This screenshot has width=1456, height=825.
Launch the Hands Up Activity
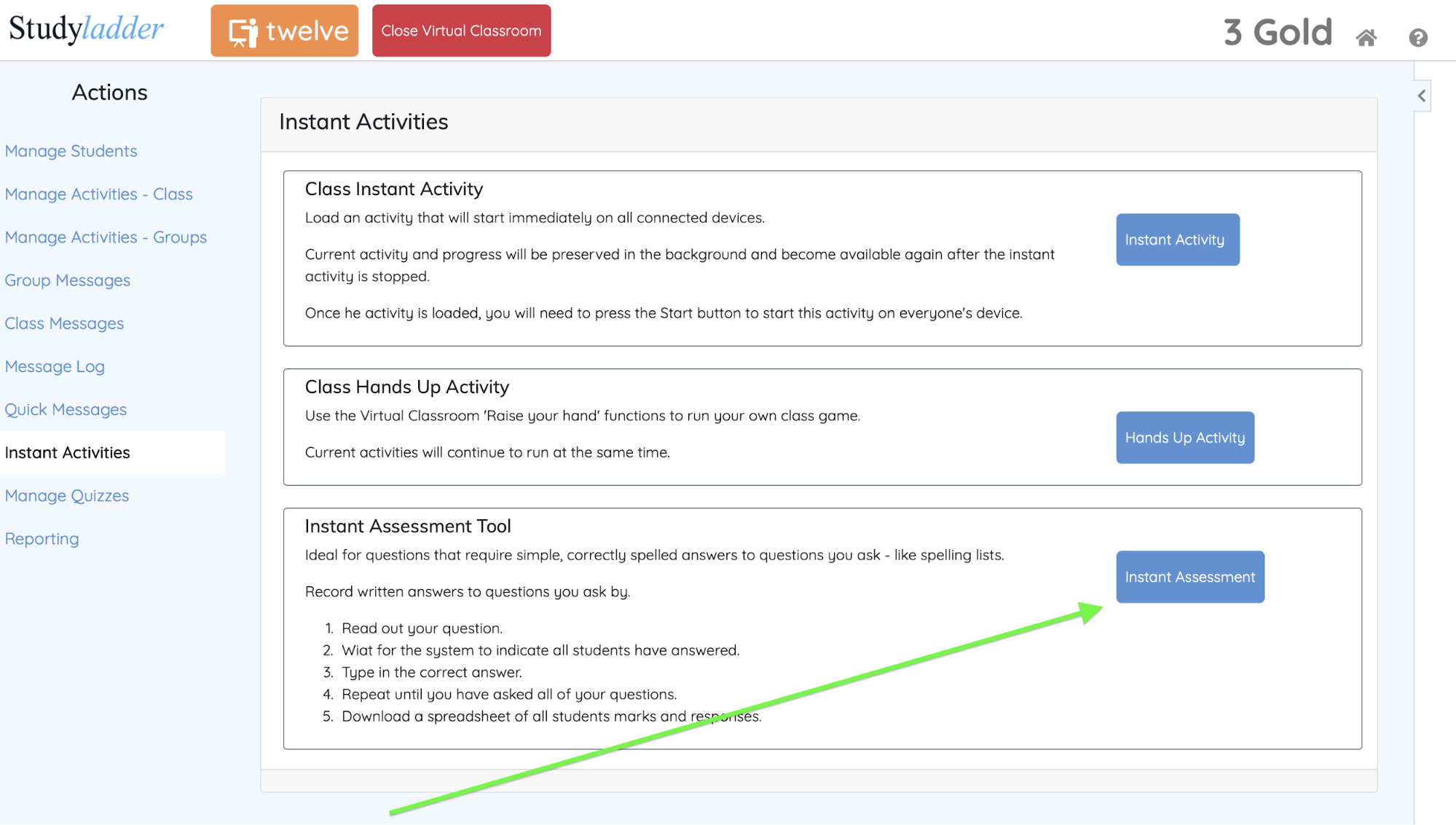[x=1184, y=438]
